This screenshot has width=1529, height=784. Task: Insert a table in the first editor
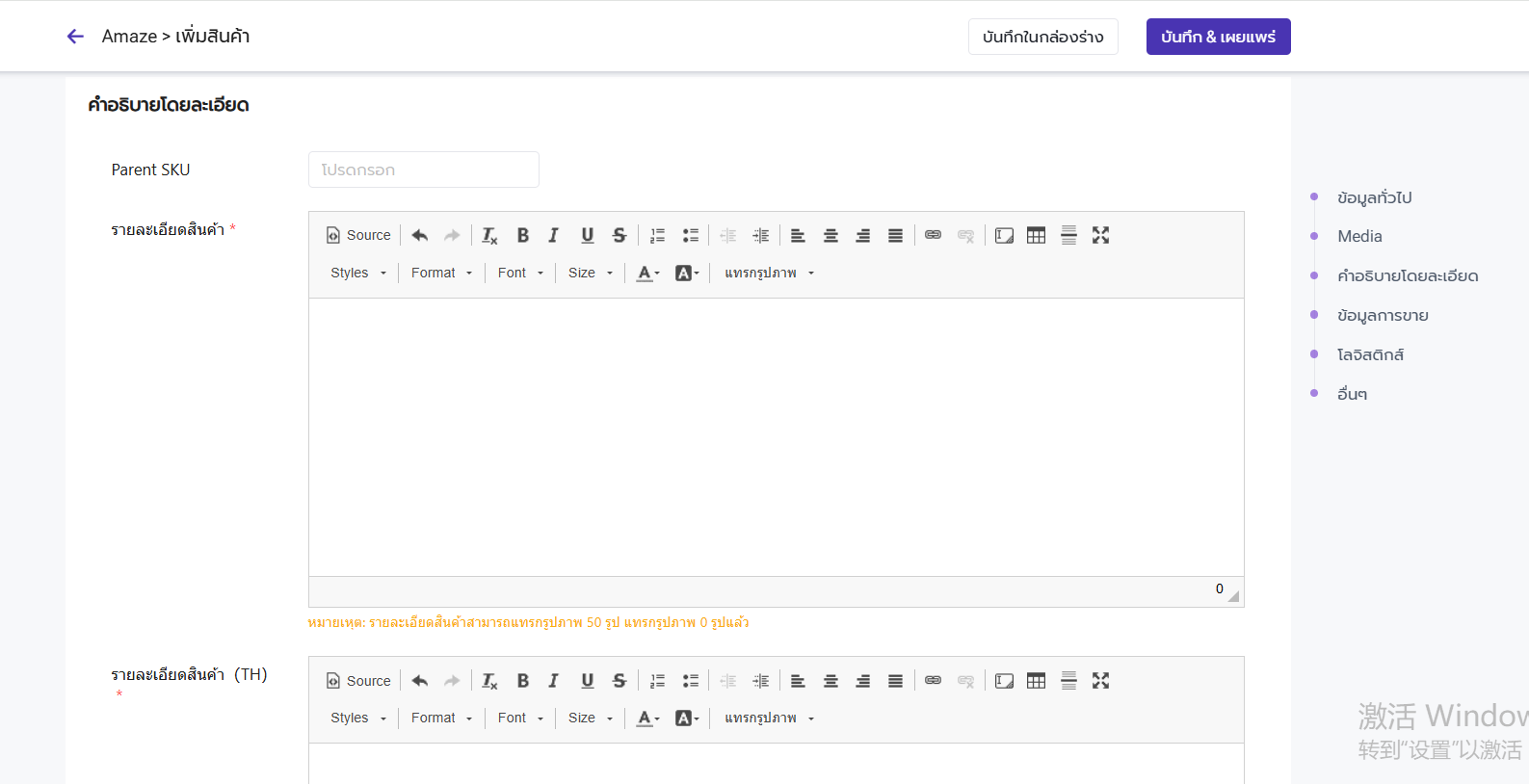(x=1036, y=235)
